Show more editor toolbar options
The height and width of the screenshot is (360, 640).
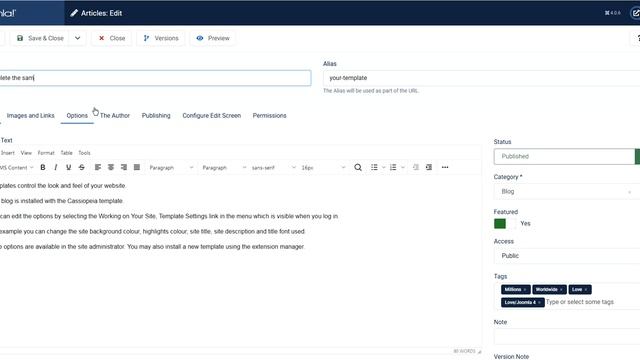pos(445,167)
